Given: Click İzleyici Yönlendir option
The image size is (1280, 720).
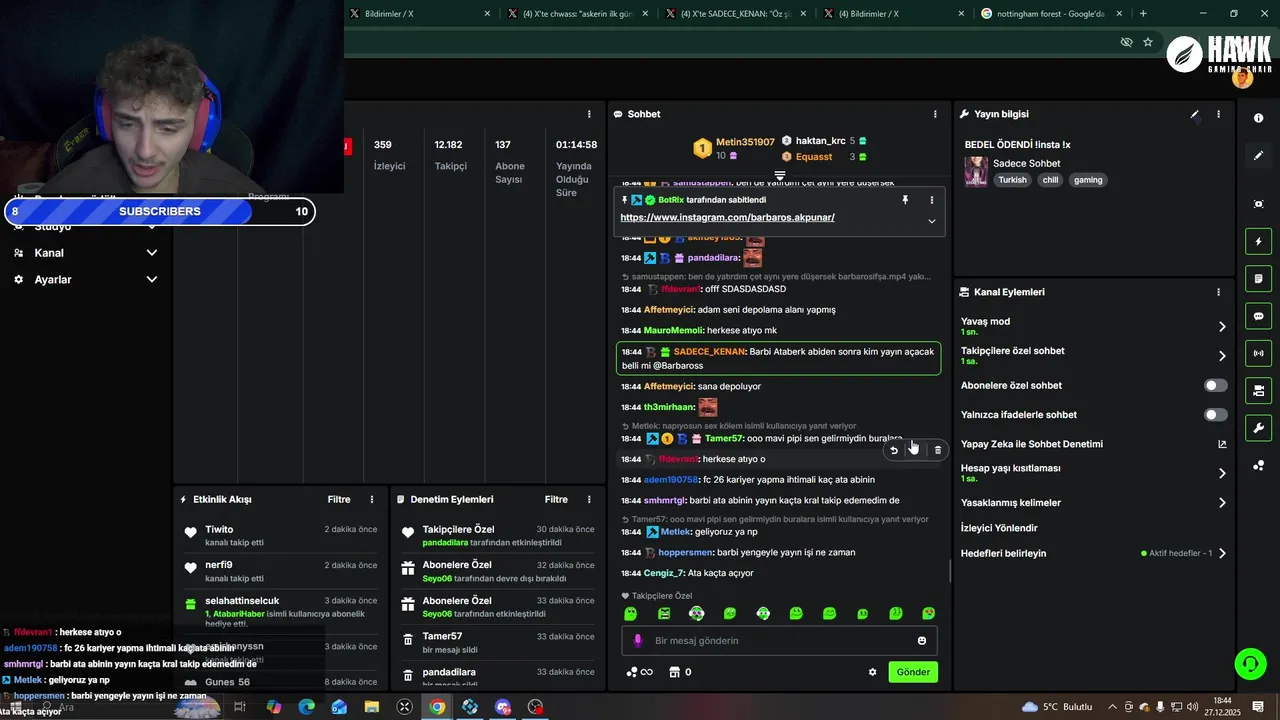Looking at the screenshot, I should click(999, 528).
